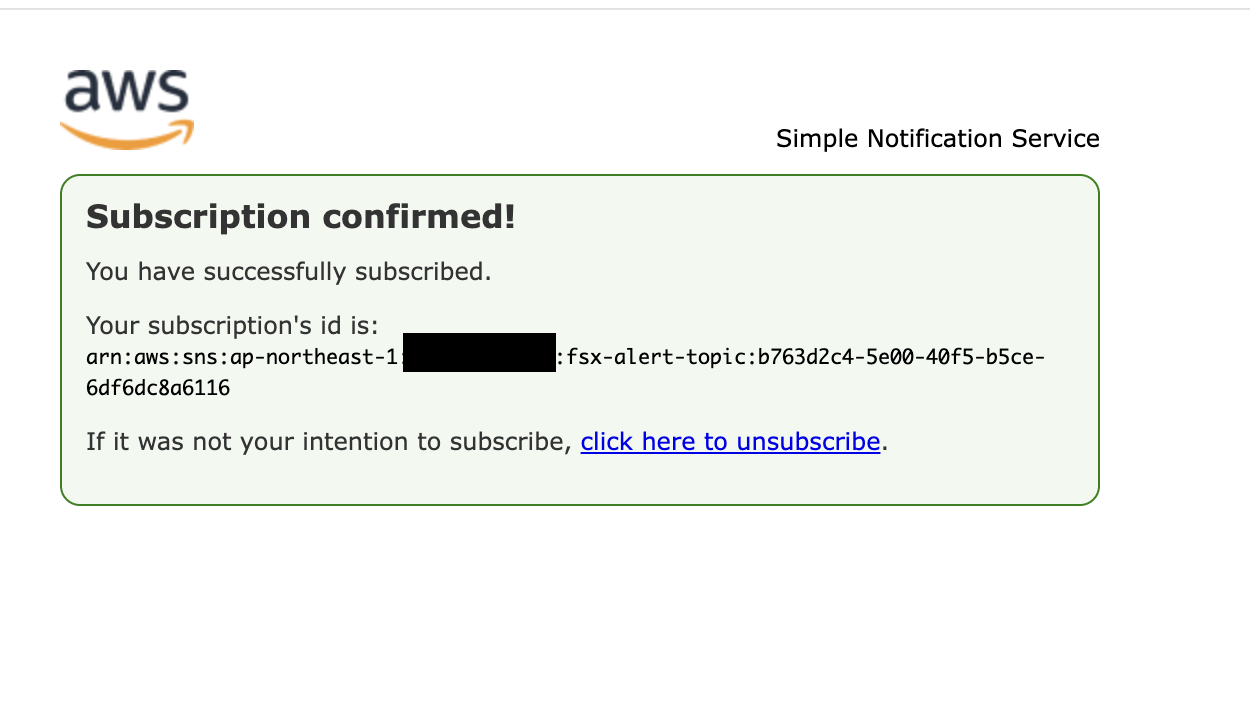This screenshot has height=712, width=1250.
Task: Follow the "click here to unsubscribe" link
Action: point(730,442)
